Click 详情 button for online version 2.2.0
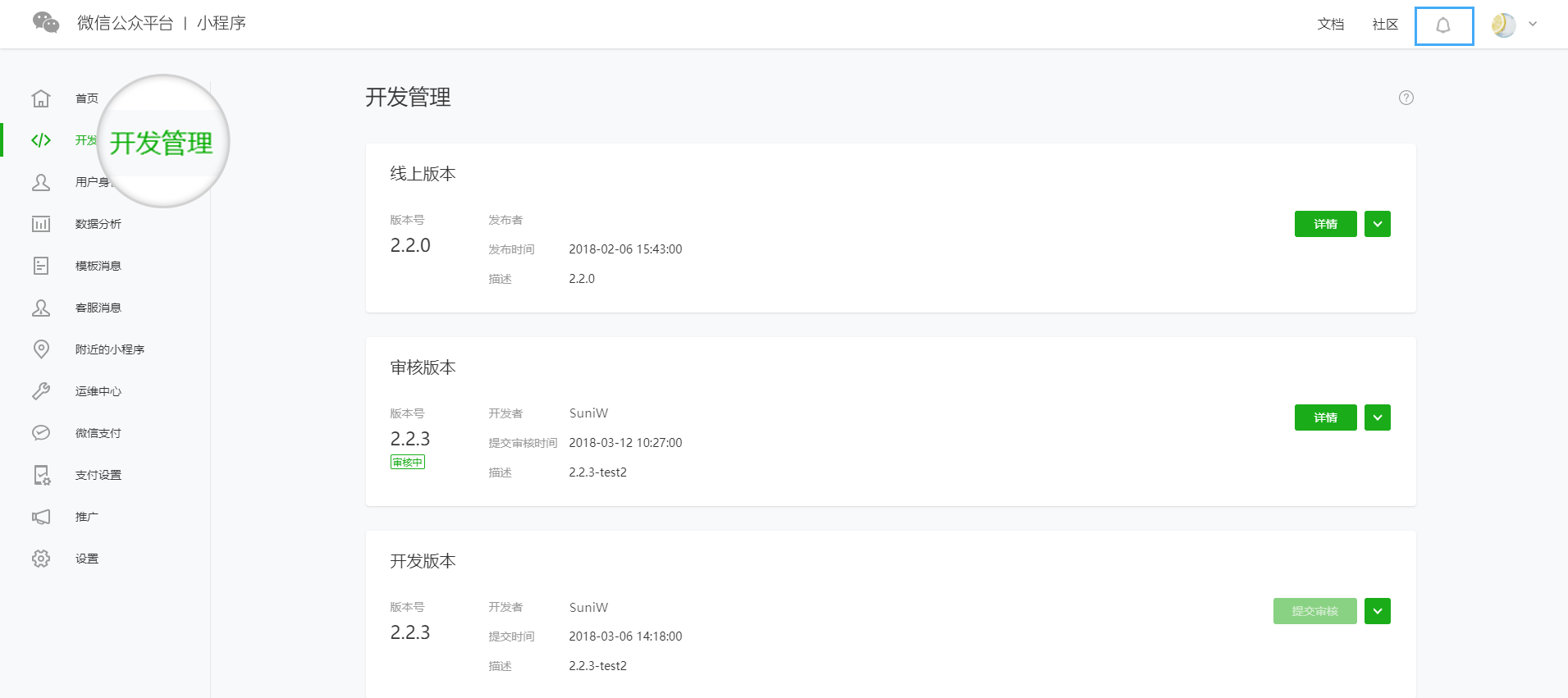Screen dimensions: 1568x698 tap(1325, 224)
